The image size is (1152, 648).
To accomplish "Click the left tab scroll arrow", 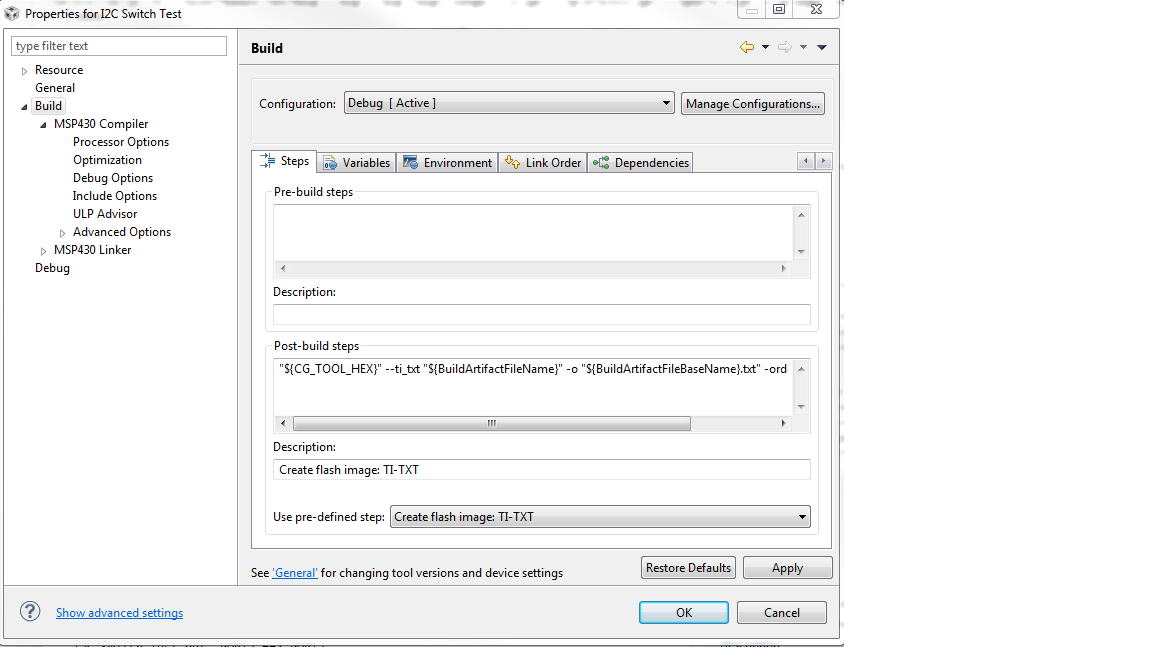I will (805, 160).
